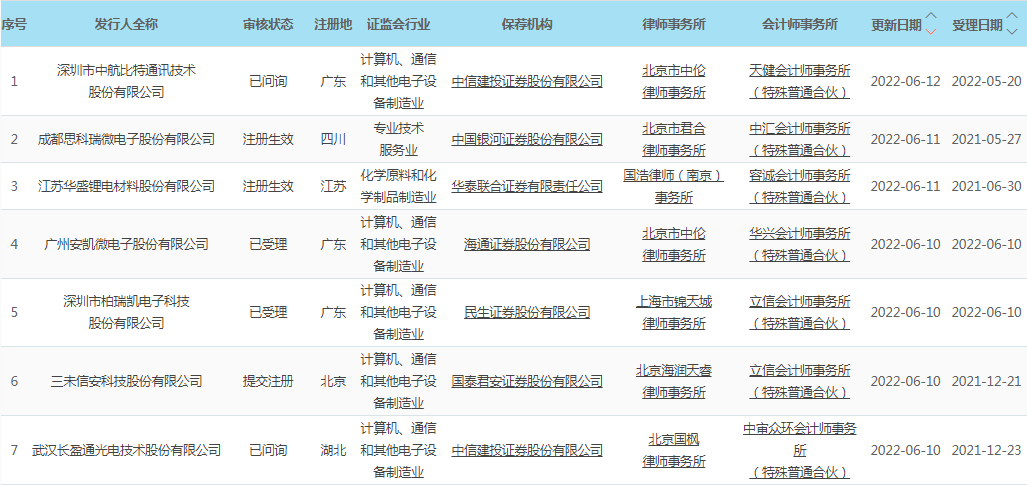This screenshot has width=1027, height=485.
Task: Open 国泰君安证券股份有限公司 sponsor link
Action: pyautogui.click(x=527, y=381)
